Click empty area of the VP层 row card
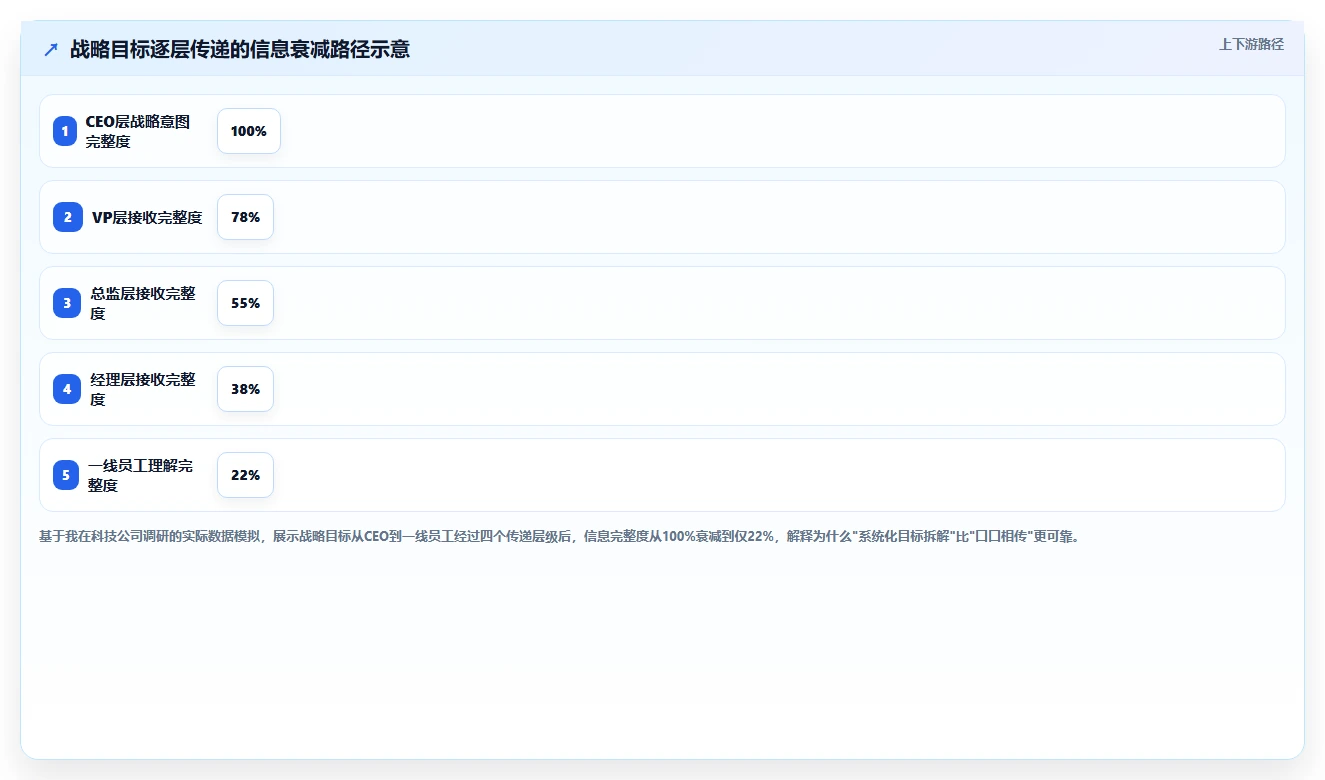 click(780, 217)
